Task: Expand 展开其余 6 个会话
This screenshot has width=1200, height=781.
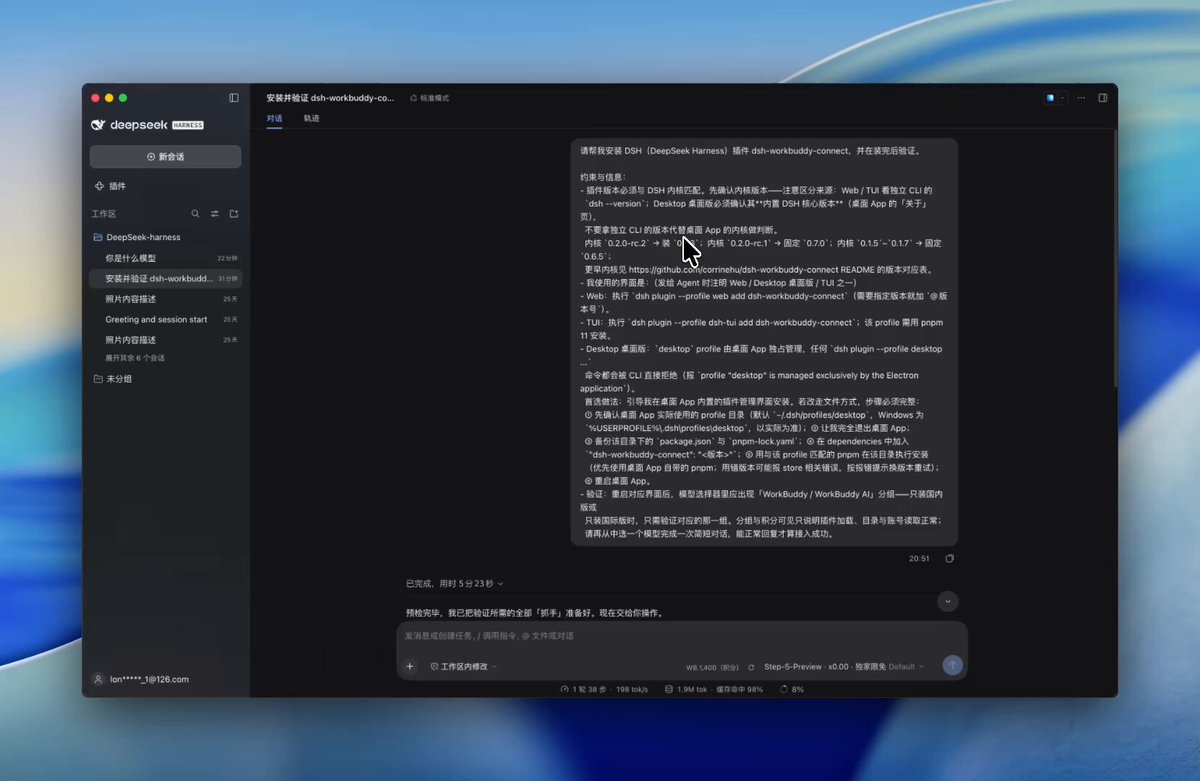Action: pos(135,357)
